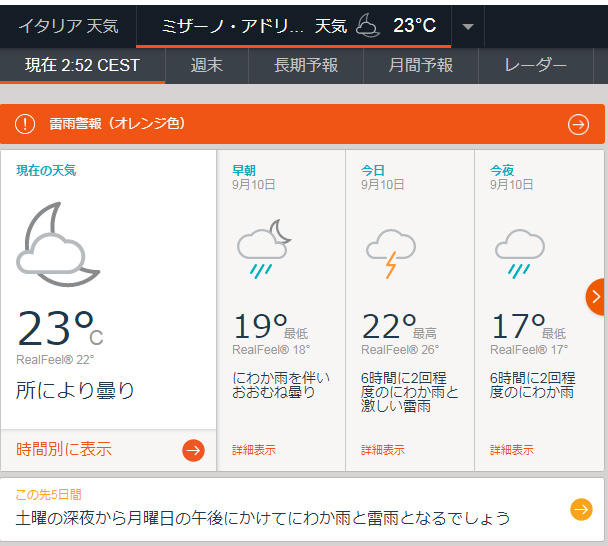Open 時間別に表示 hourly forecast link

[64, 450]
